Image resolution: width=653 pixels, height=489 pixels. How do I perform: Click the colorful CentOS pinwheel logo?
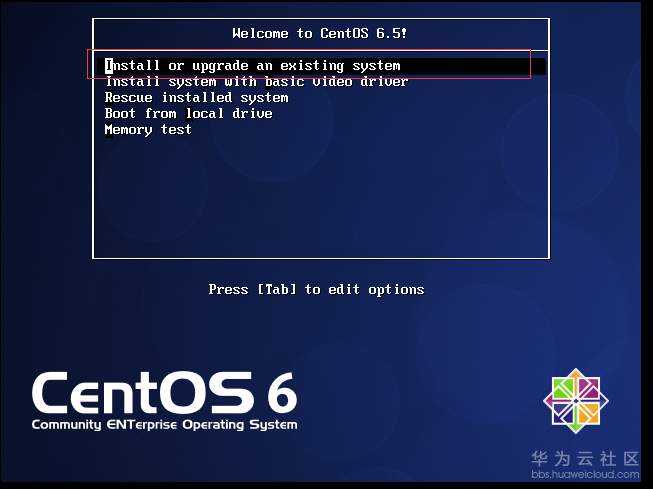pos(576,401)
